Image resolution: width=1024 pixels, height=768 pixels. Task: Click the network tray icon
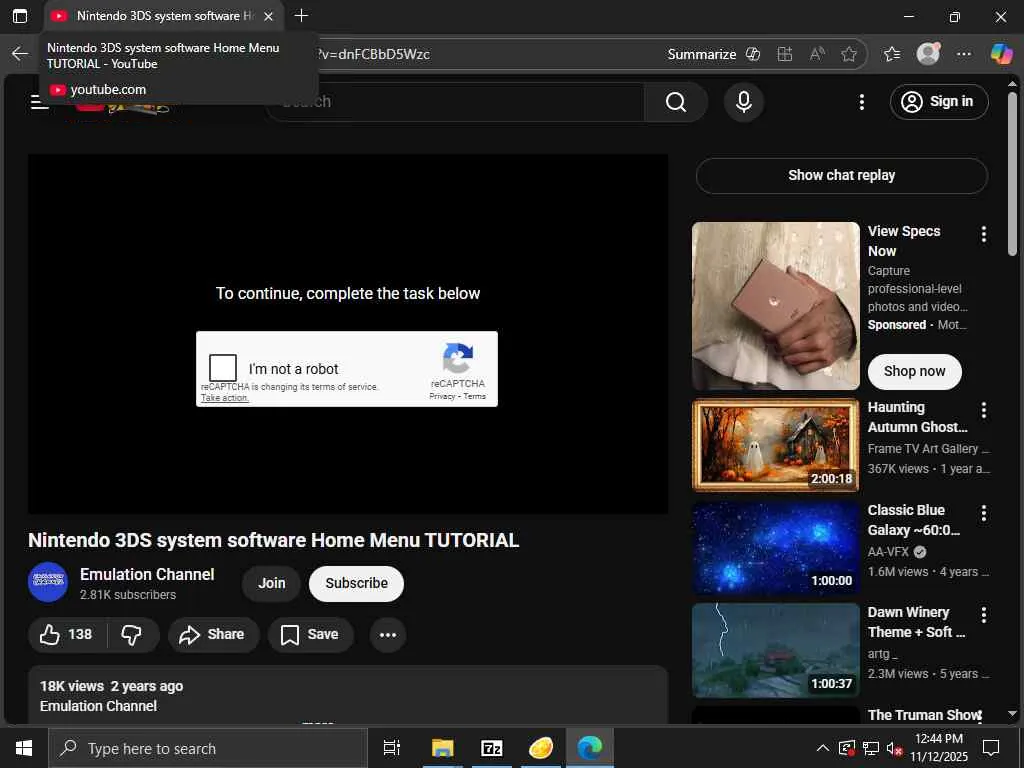click(x=871, y=748)
